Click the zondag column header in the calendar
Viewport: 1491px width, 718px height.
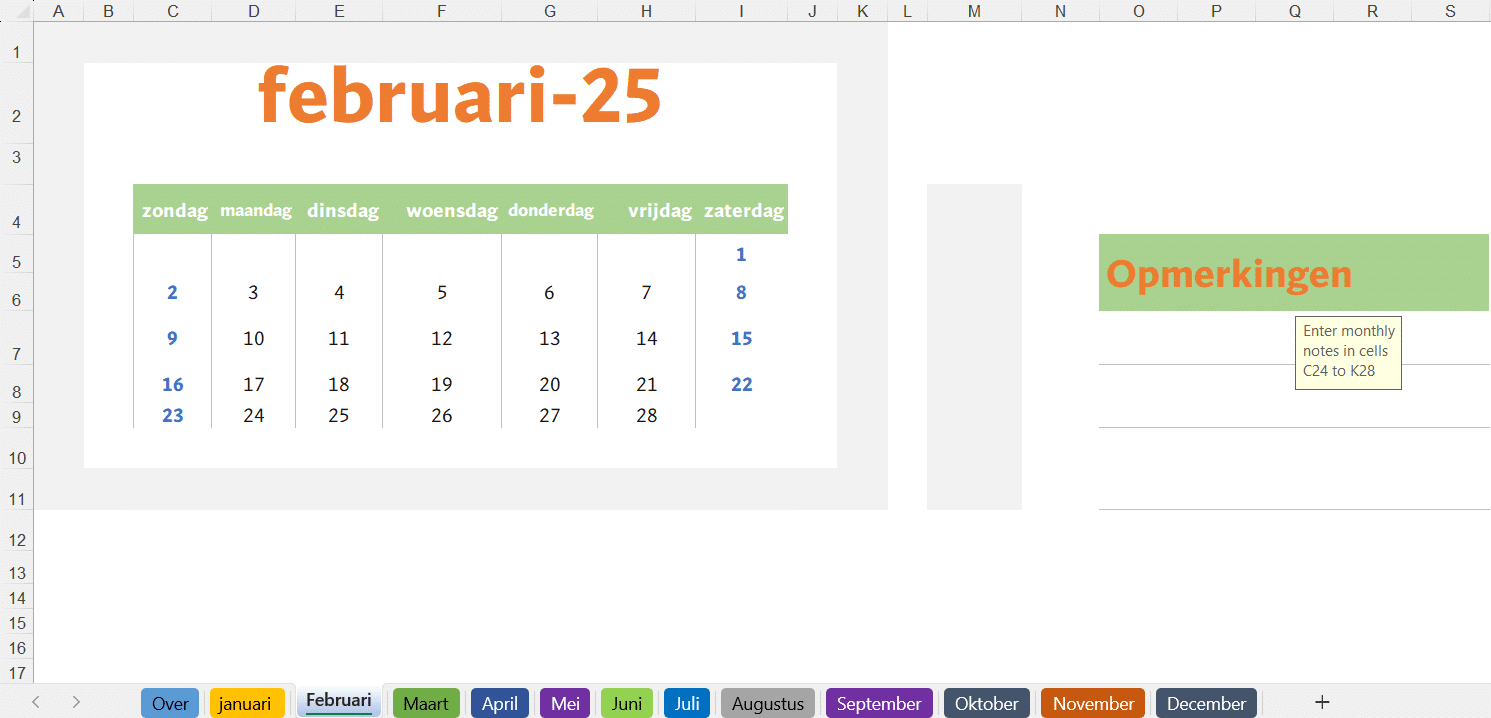(x=172, y=210)
